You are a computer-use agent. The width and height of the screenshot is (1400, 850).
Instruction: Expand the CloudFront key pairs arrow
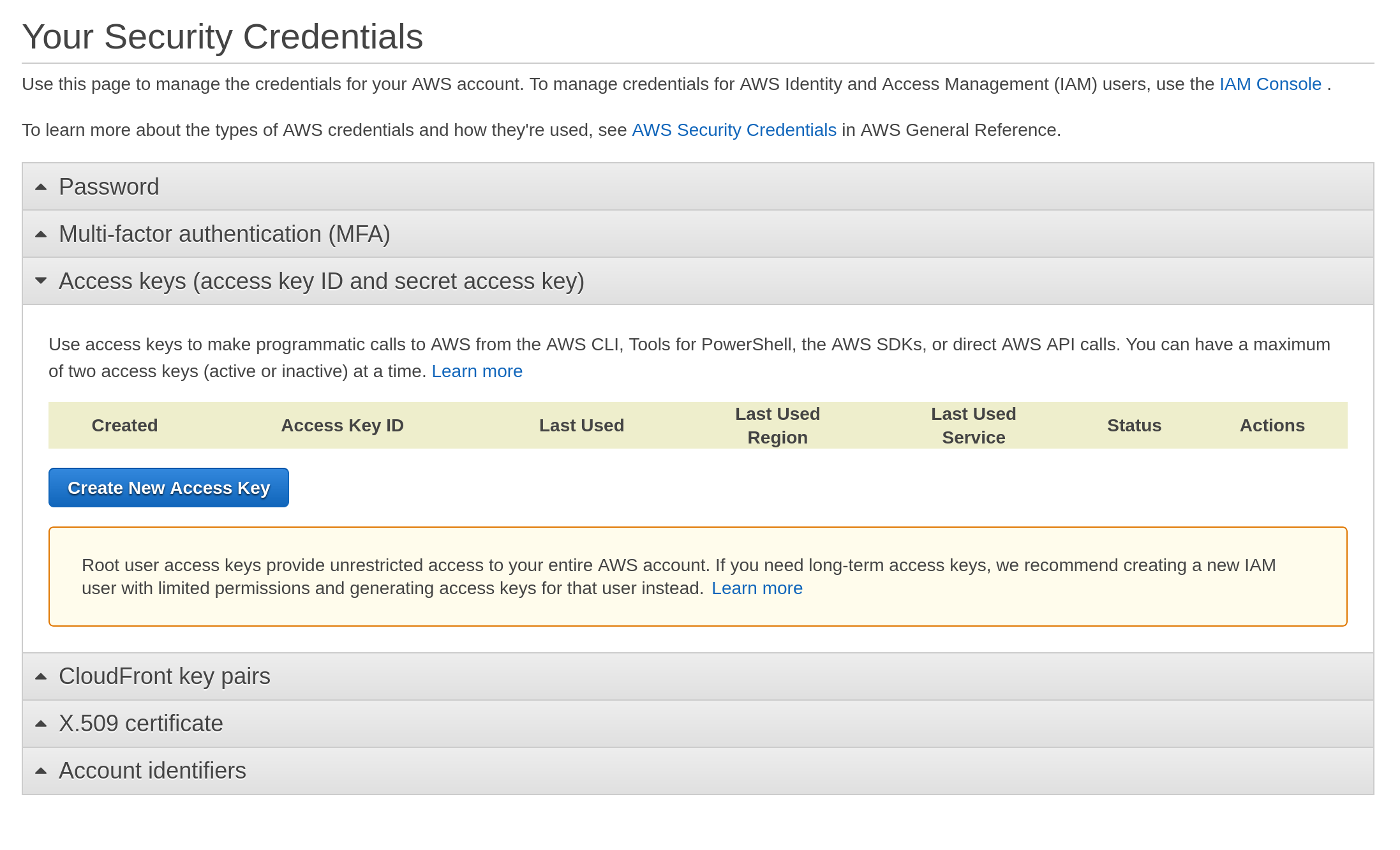click(x=41, y=676)
